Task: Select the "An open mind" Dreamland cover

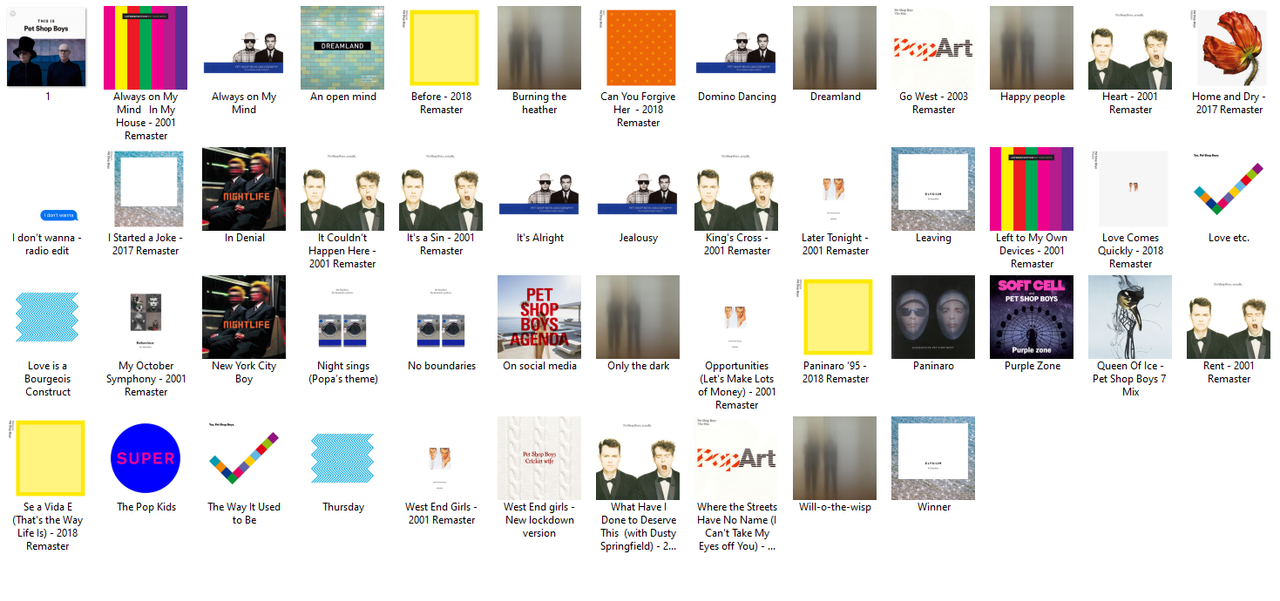Action: pyautogui.click(x=343, y=48)
